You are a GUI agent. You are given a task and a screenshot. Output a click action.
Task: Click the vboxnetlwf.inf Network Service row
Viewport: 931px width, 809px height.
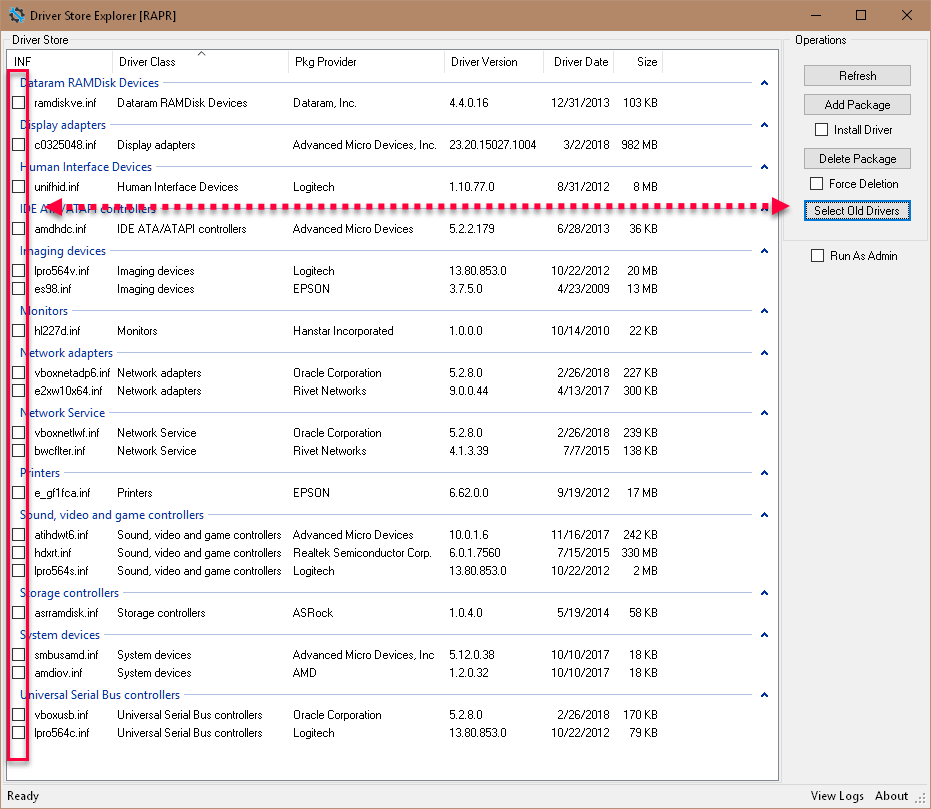335,433
